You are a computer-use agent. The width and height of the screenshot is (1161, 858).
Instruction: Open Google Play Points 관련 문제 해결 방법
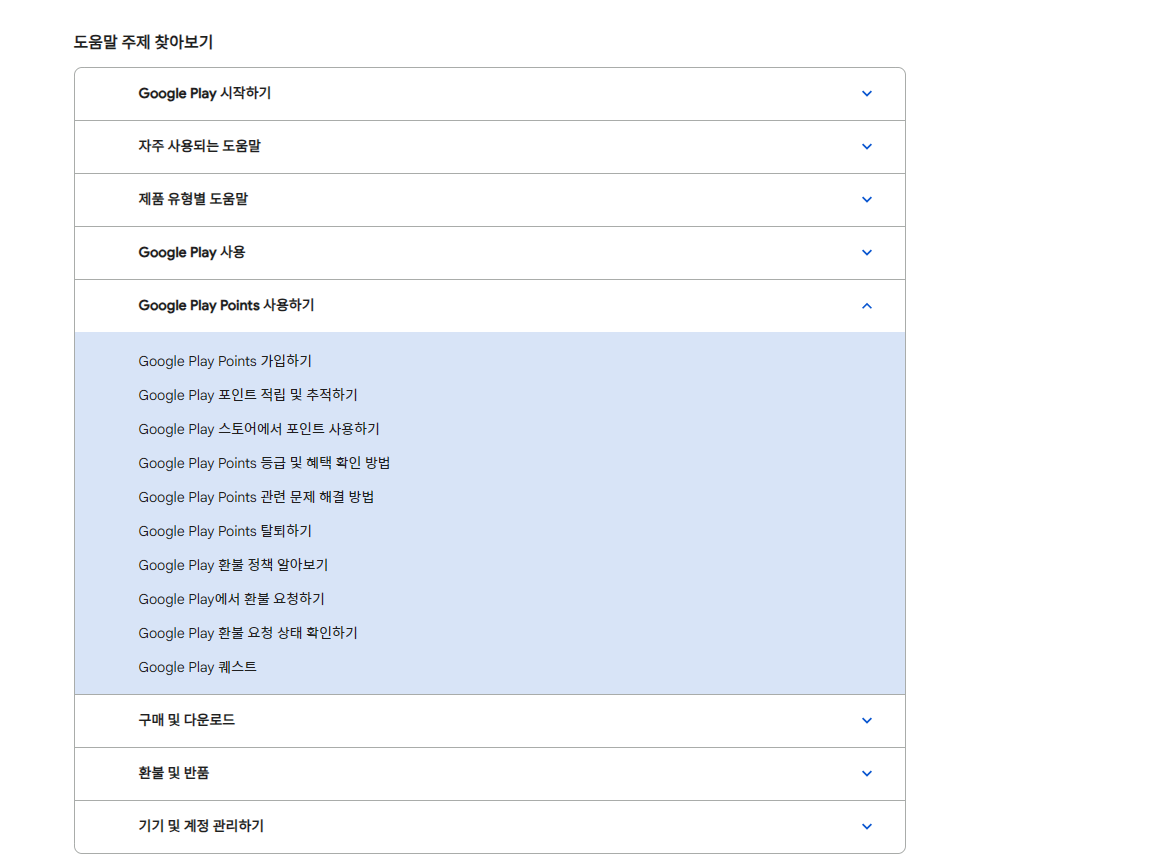256,497
